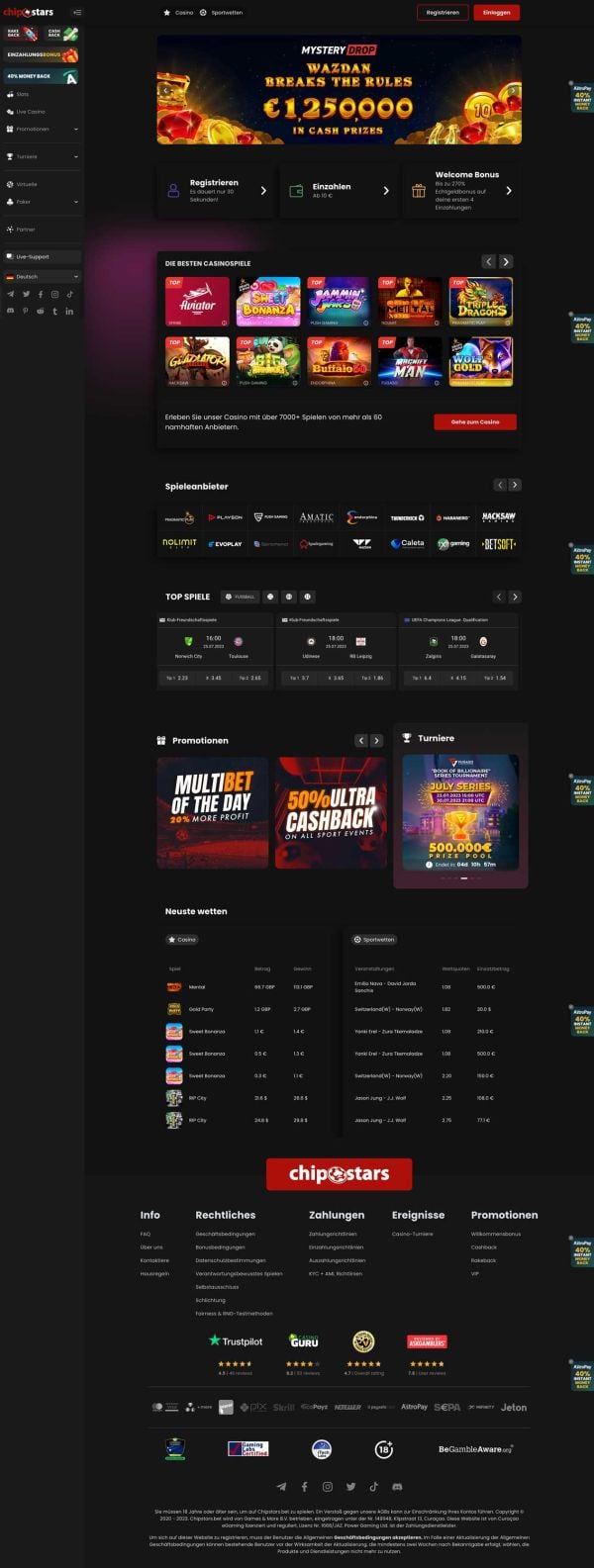This screenshot has width=594, height=1568.
Task: Open the Discord icon in the footer
Action: click(397, 1486)
